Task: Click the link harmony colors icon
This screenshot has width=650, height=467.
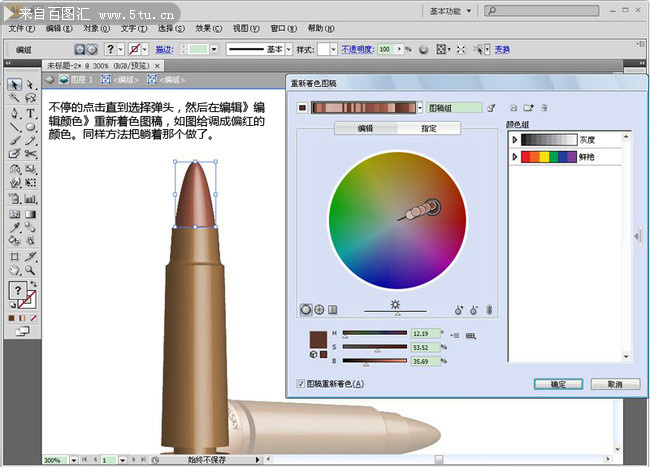Action: (x=490, y=310)
